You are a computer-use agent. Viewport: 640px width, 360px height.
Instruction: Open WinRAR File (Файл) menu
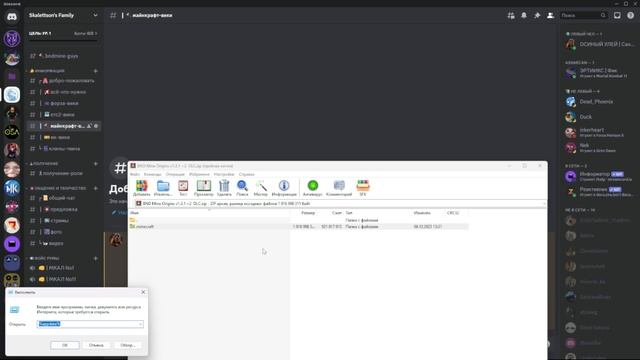[135, 174]
